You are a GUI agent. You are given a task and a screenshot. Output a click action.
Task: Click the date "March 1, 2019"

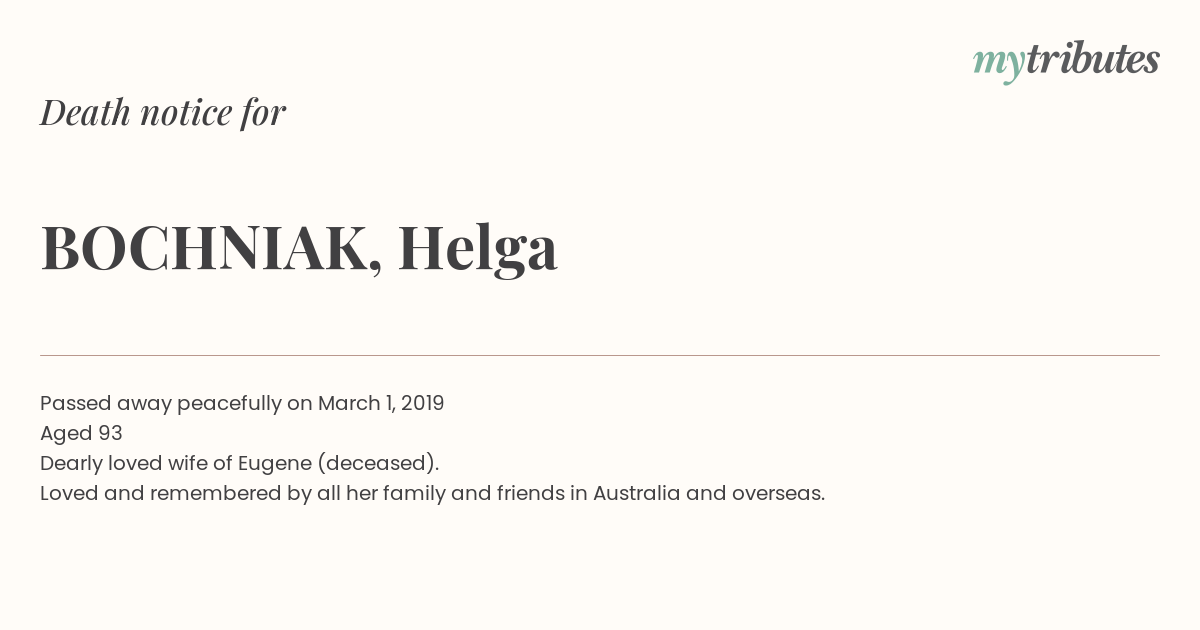(381, 403)
